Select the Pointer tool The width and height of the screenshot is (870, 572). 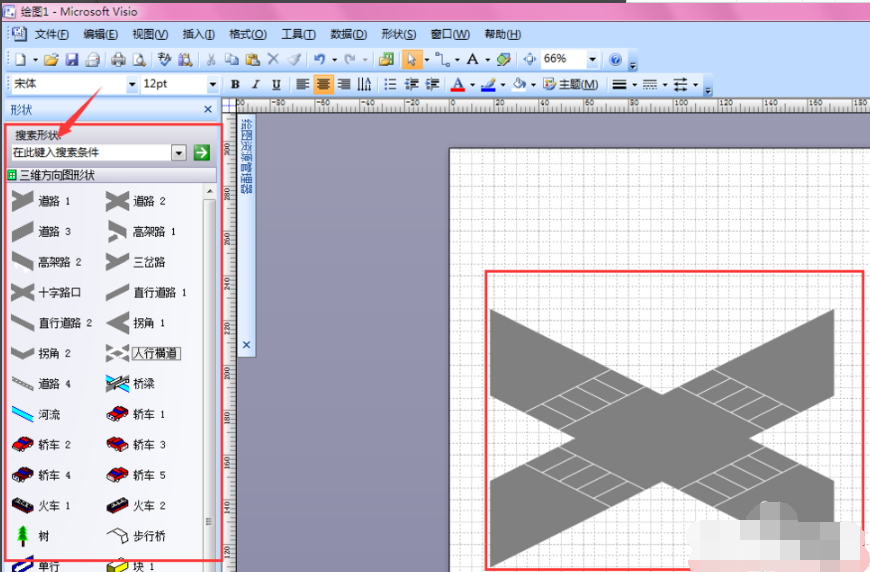[x=411, y=60]
